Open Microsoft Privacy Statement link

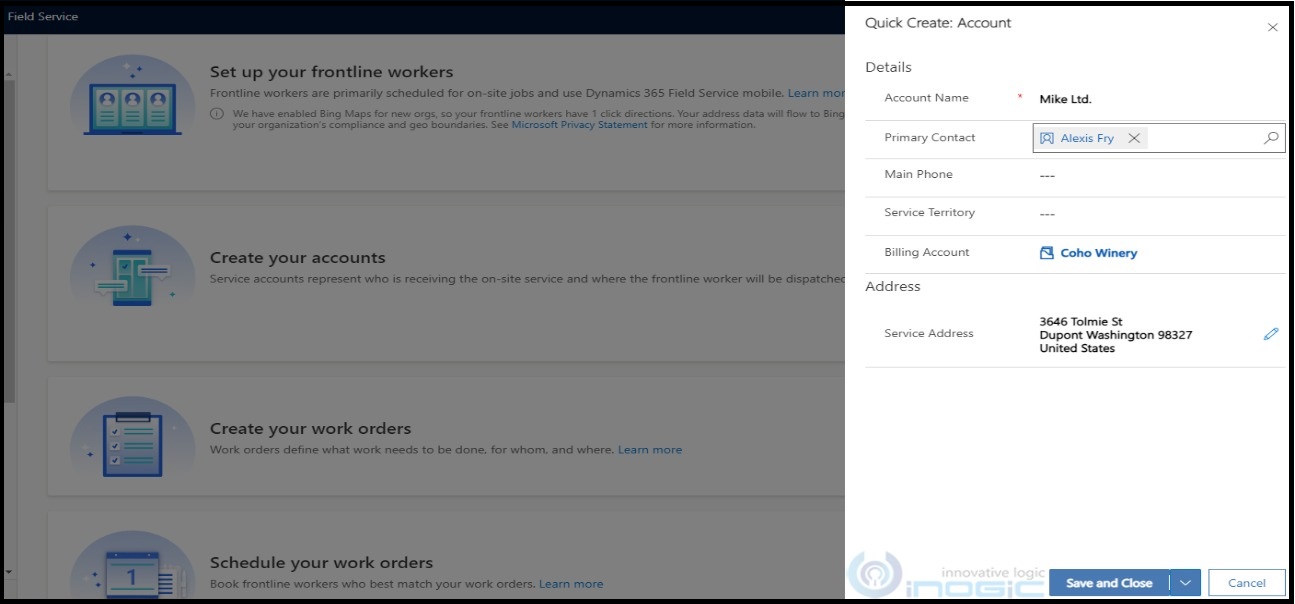580,126
